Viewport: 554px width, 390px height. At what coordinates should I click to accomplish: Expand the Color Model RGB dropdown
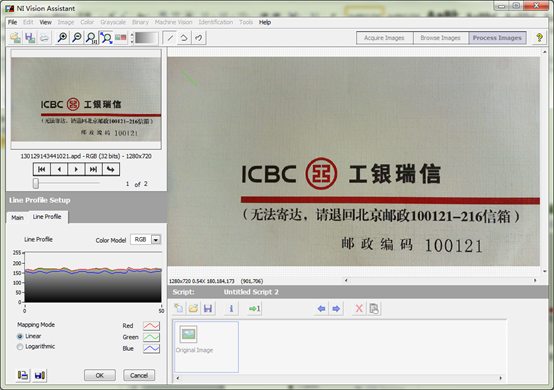click(x=156, y=240)
